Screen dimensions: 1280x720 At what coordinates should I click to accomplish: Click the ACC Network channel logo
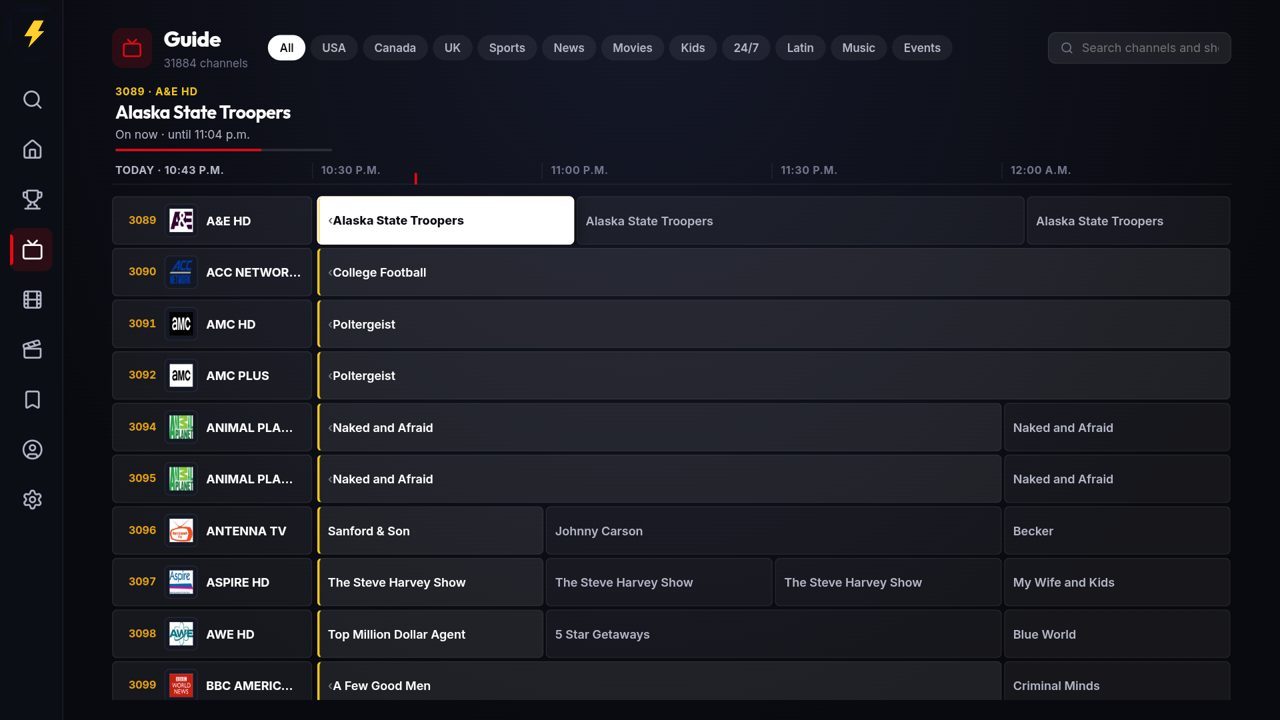coord(181,272)
